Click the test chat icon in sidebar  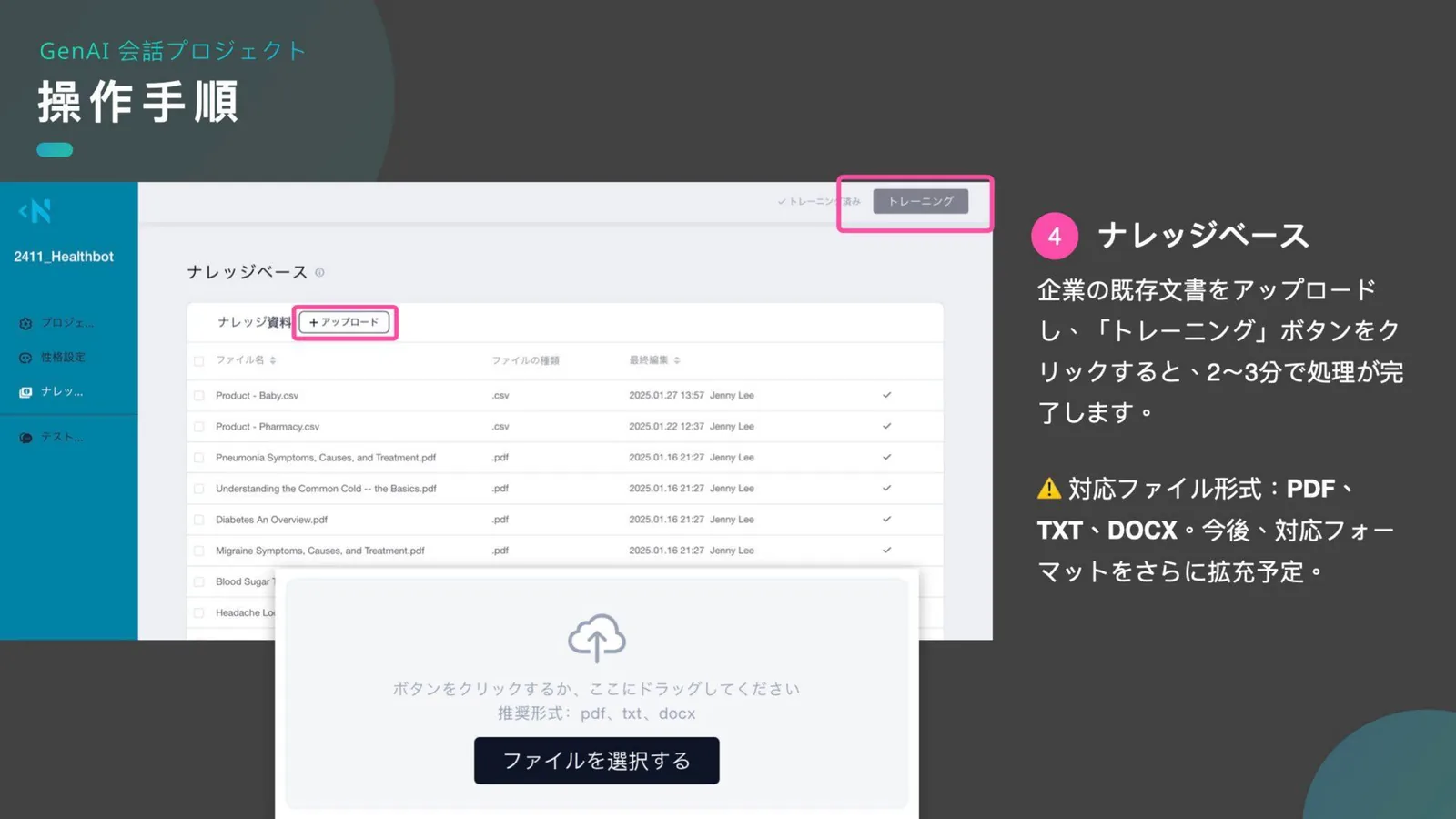25,438
